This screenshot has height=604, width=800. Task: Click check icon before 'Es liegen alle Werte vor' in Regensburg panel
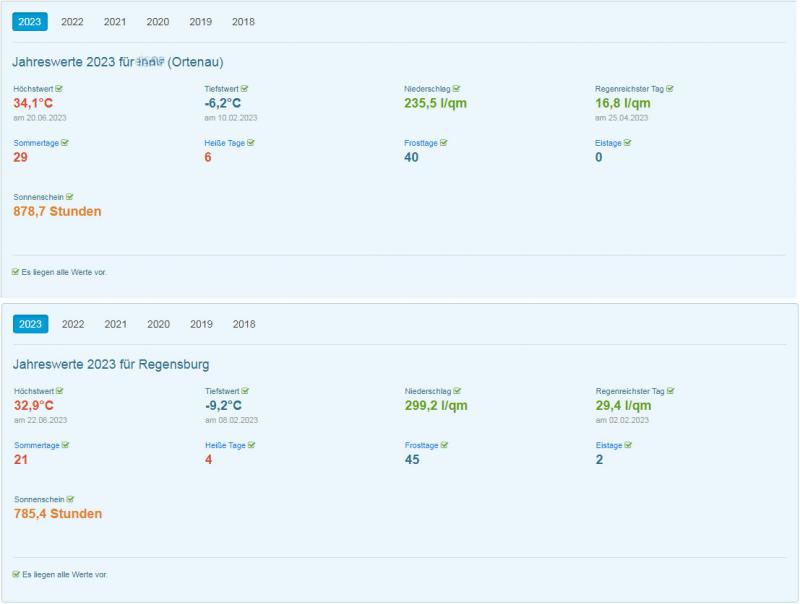pyautogui.click(x=15, y=574)
